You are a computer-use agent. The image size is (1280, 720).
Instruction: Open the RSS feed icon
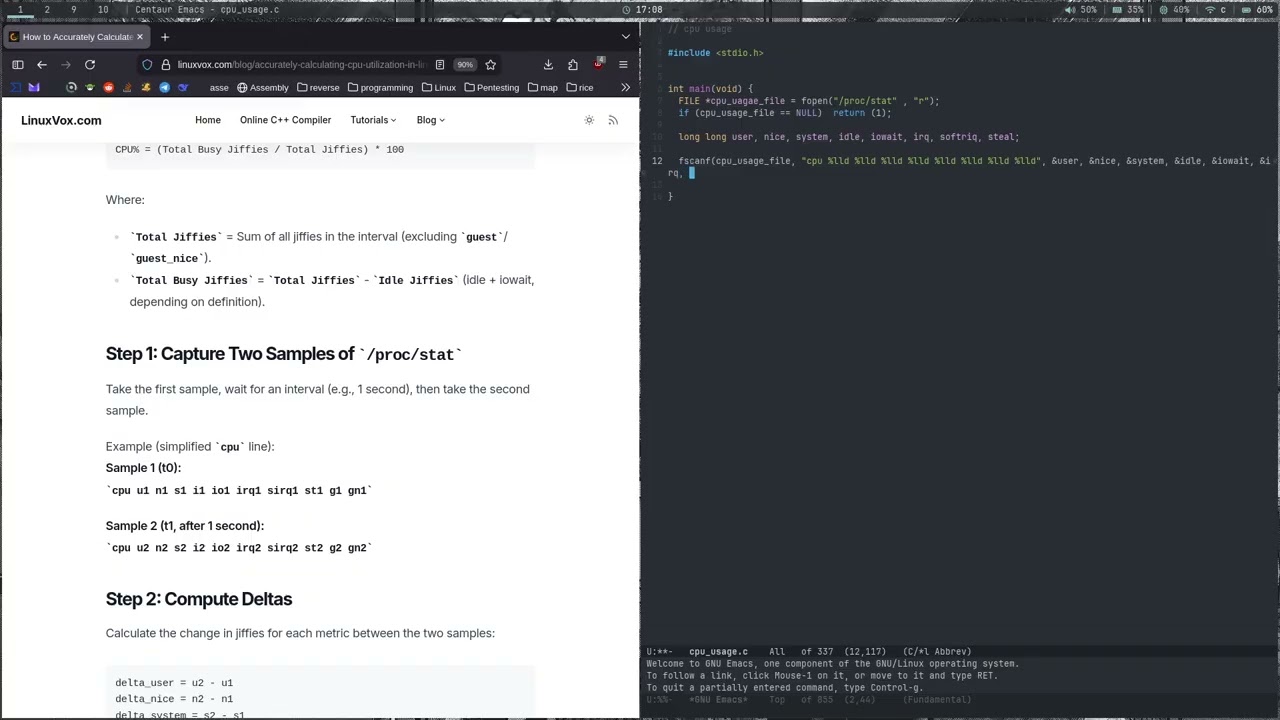(613, 120)
